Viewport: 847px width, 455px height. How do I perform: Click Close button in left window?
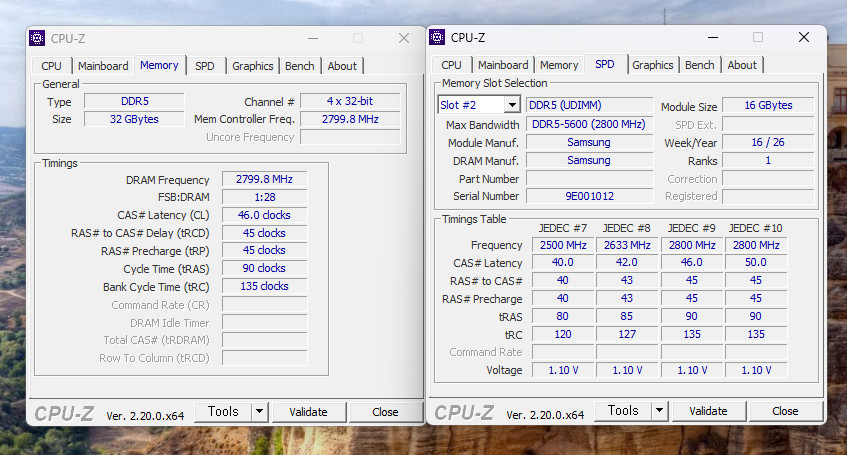pos(385,412)
